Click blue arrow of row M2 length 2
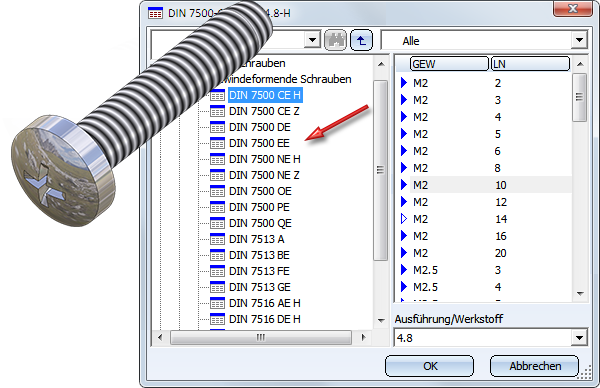 click(x=404, y=83)
